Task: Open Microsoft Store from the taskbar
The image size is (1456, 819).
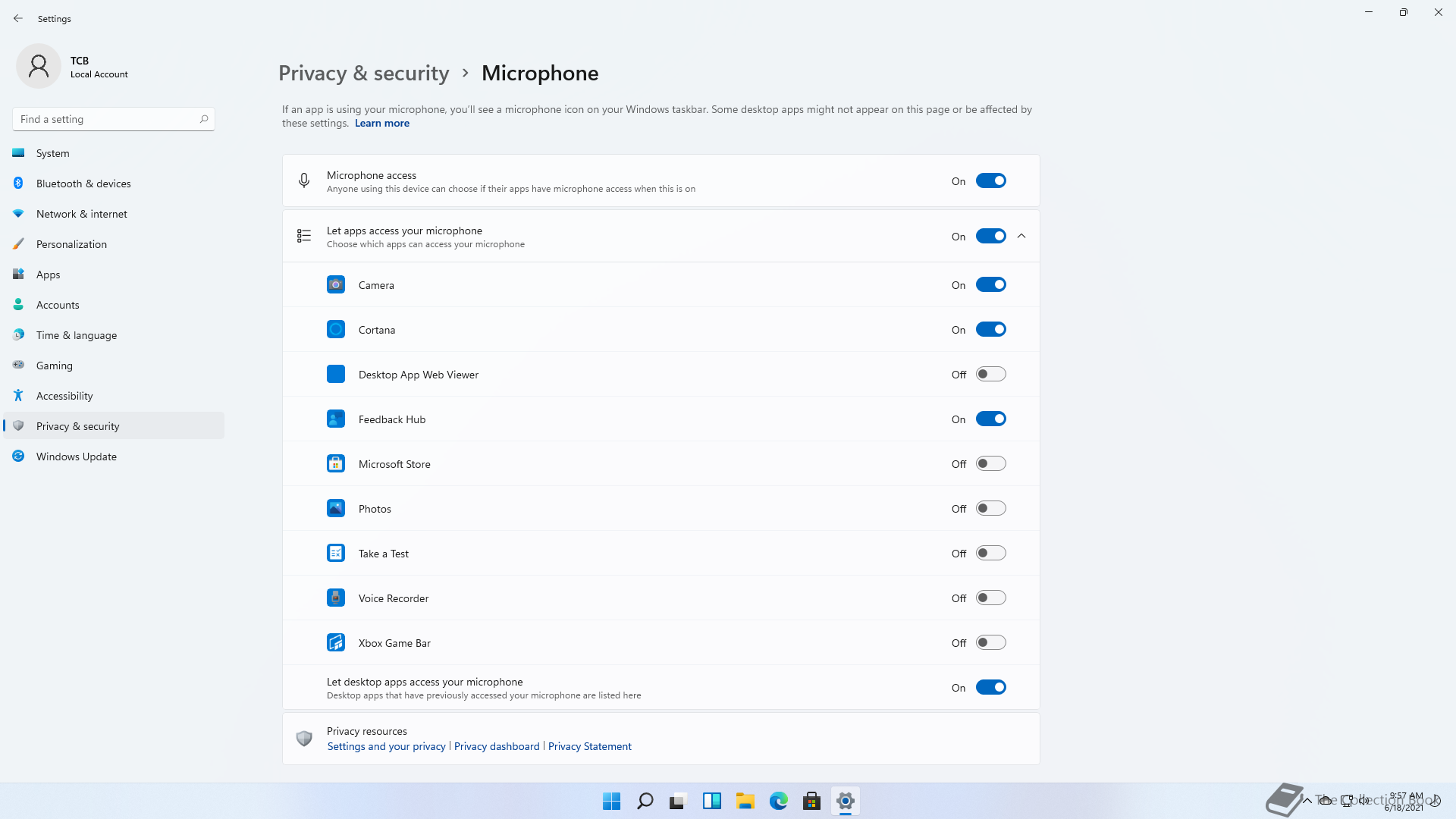Action: (811, 801)
